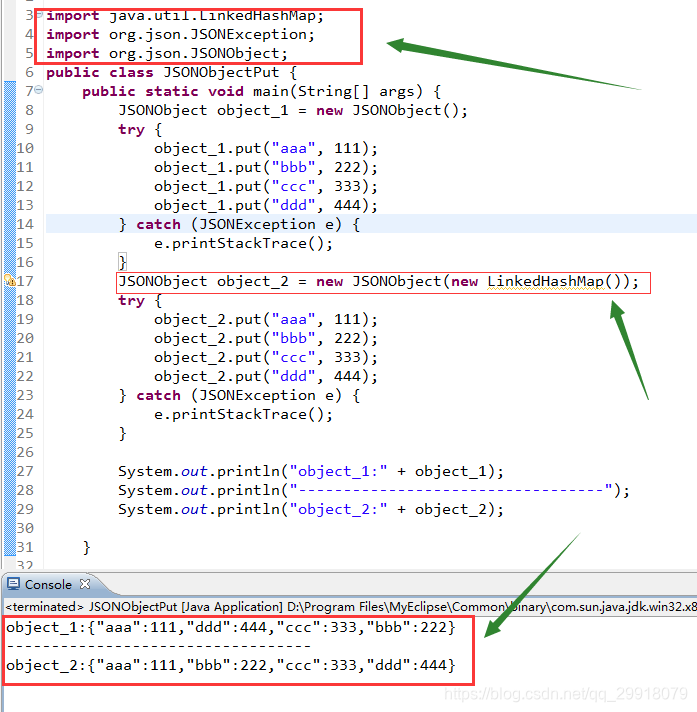Screen dimensions: 697x712
Task: Click object_1.put("ddd", 444) line
Action: click(266, 206)
